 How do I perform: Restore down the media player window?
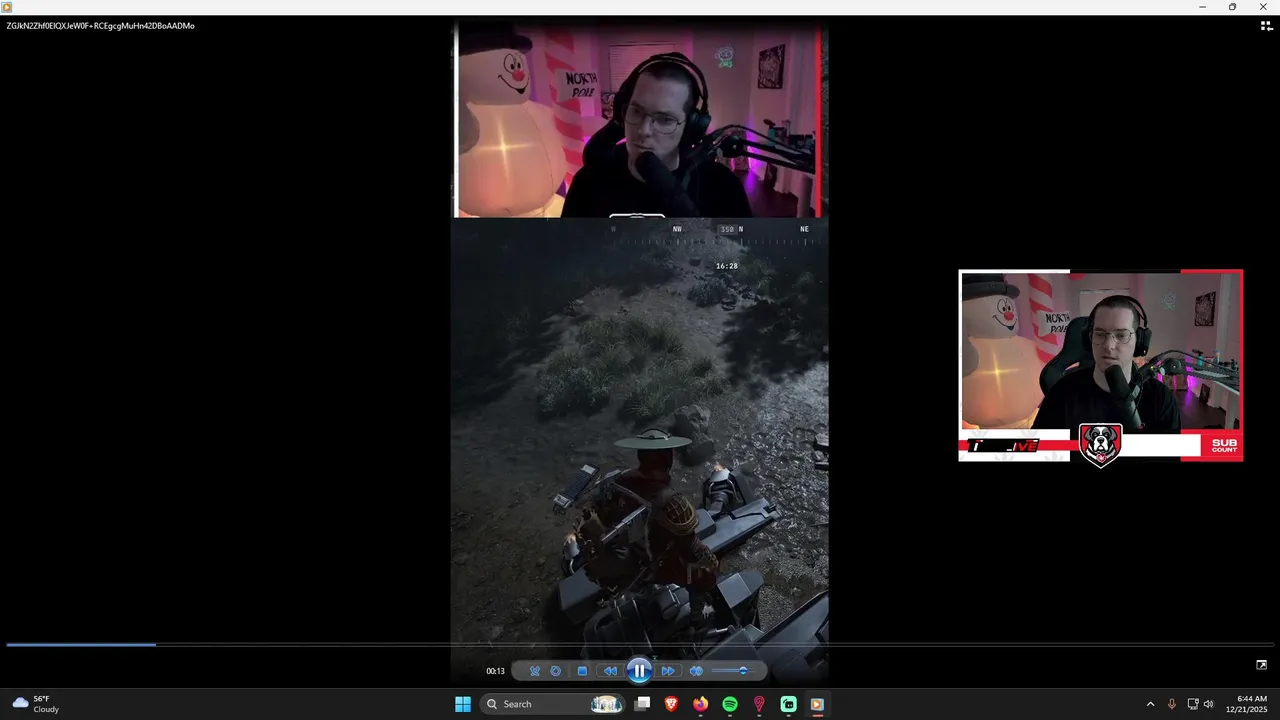(1232, 7)
